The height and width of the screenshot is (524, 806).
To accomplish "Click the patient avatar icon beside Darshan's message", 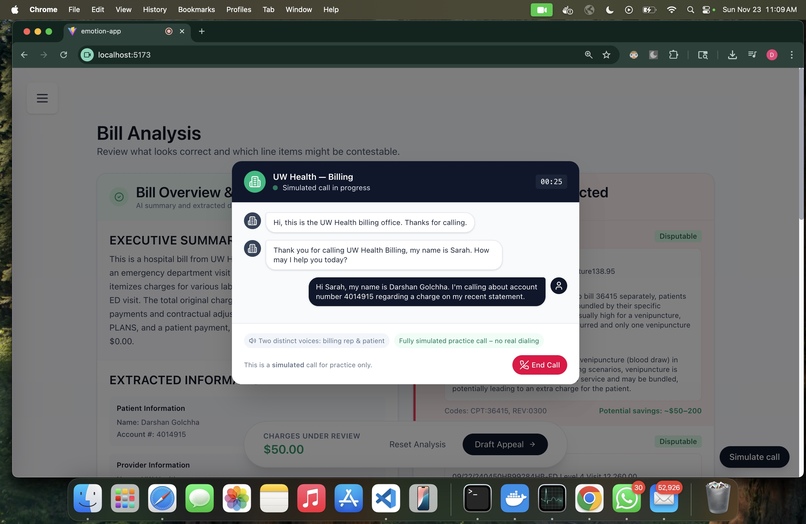I will point(559,285).
